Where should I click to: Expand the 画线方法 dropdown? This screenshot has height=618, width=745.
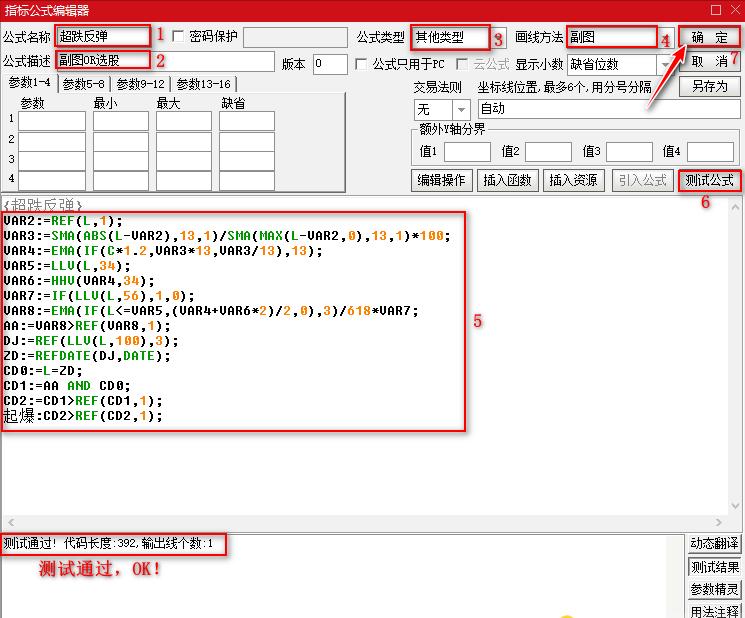tap(664, 38)
